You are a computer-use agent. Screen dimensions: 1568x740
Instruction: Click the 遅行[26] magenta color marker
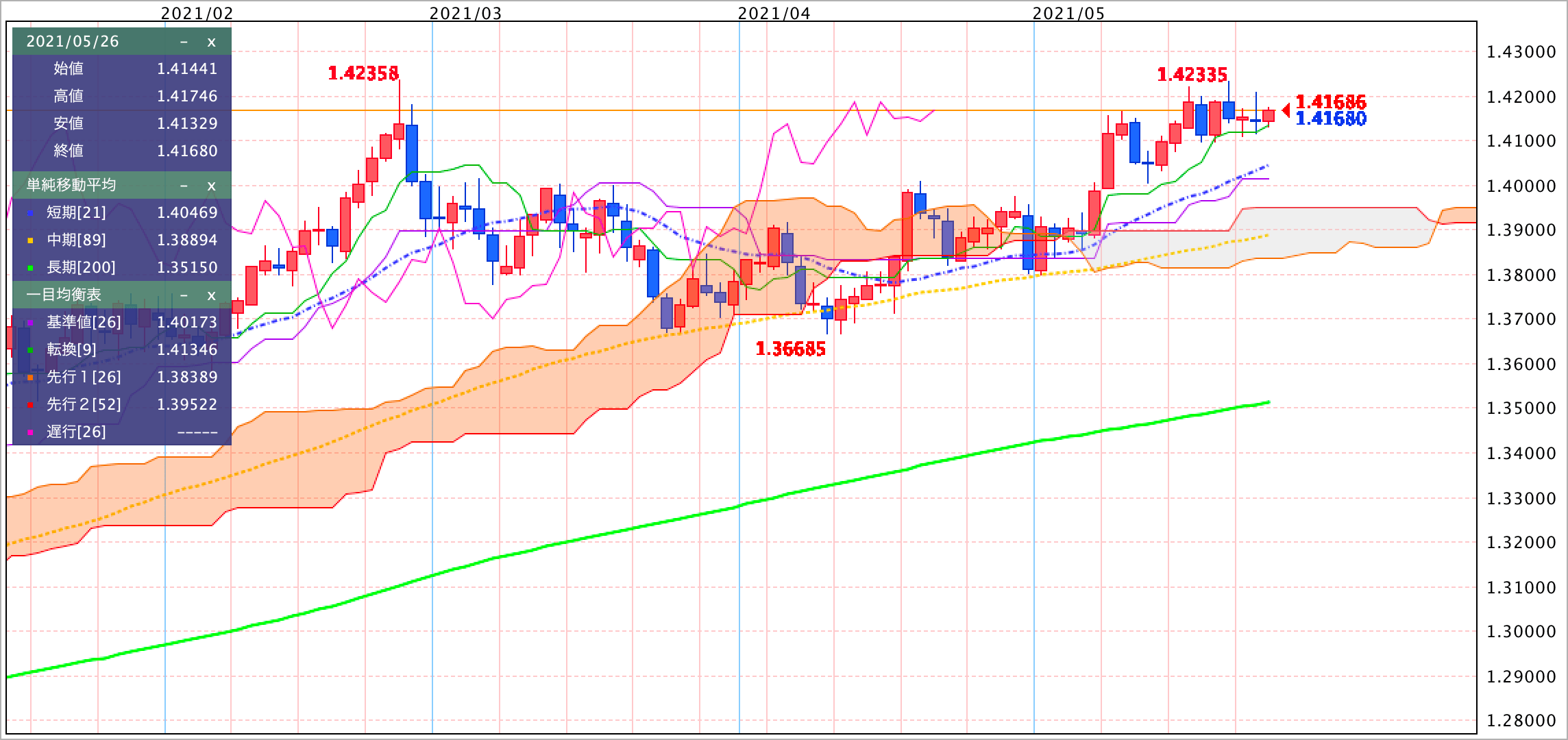(x=30, y=433)
